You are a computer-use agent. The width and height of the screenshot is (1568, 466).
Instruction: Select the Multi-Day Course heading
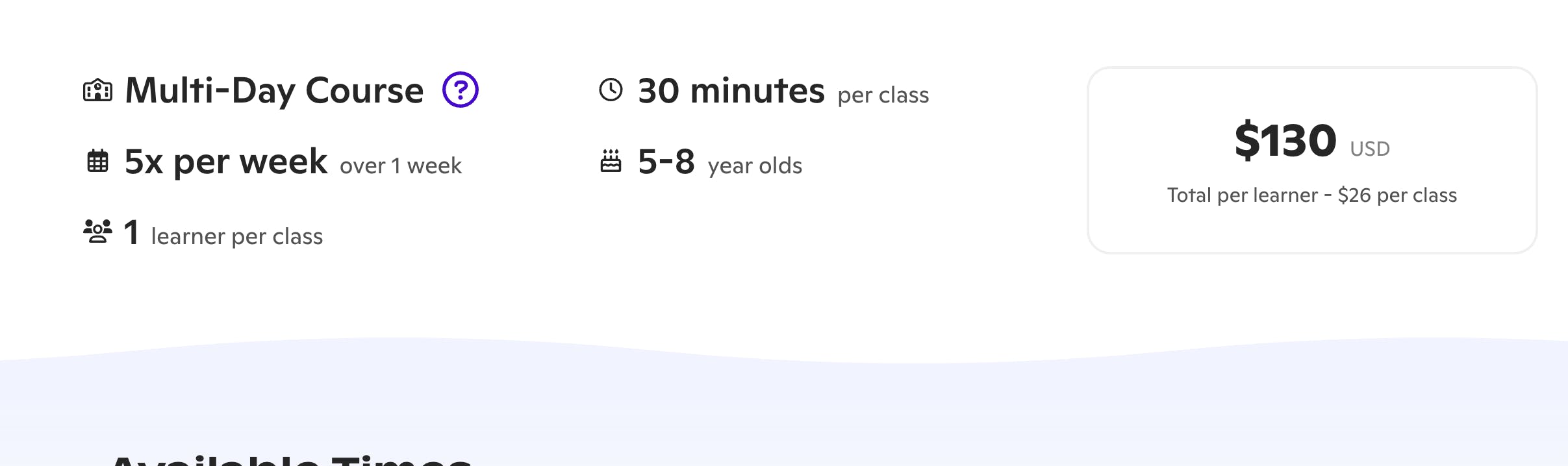tap(274, 90)
